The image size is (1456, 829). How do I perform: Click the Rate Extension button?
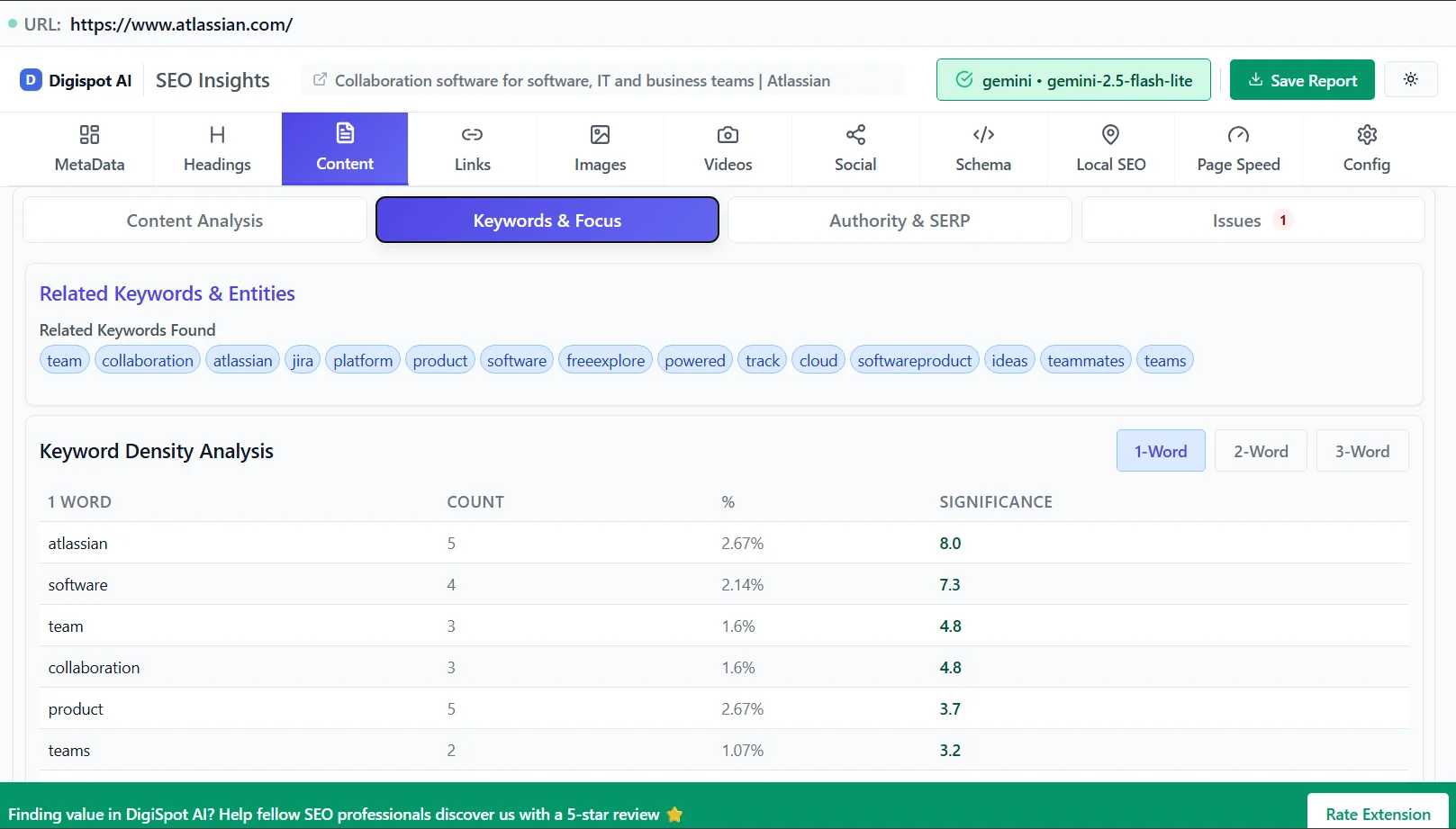1377,813
